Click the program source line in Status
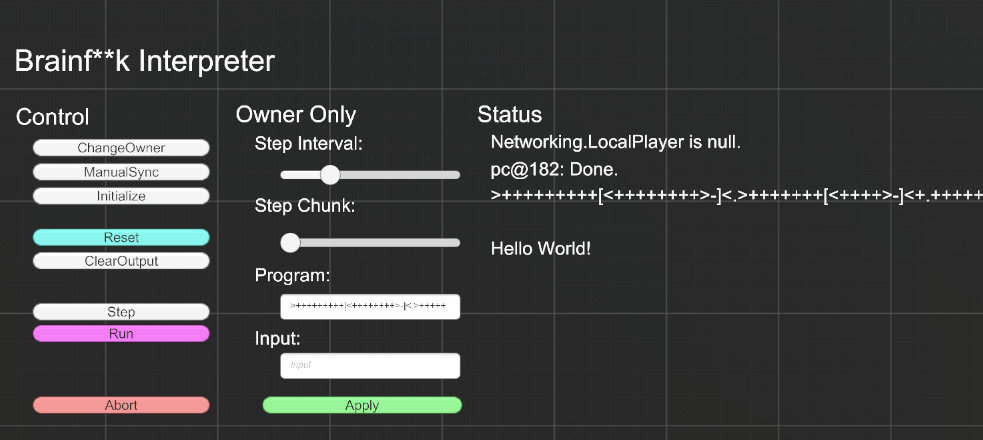The width and height of the screenshot is (983, 440). 737,196
